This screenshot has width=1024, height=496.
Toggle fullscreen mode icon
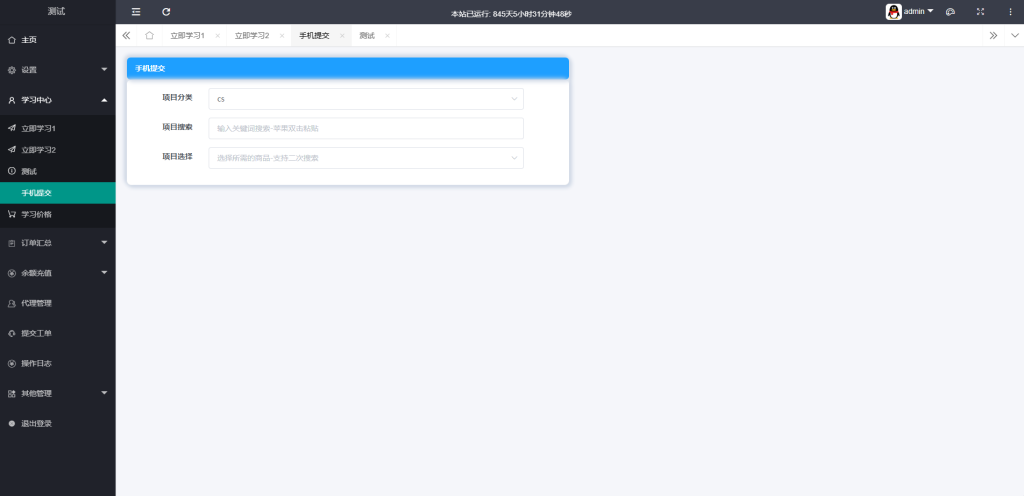(x=980, y=12)
